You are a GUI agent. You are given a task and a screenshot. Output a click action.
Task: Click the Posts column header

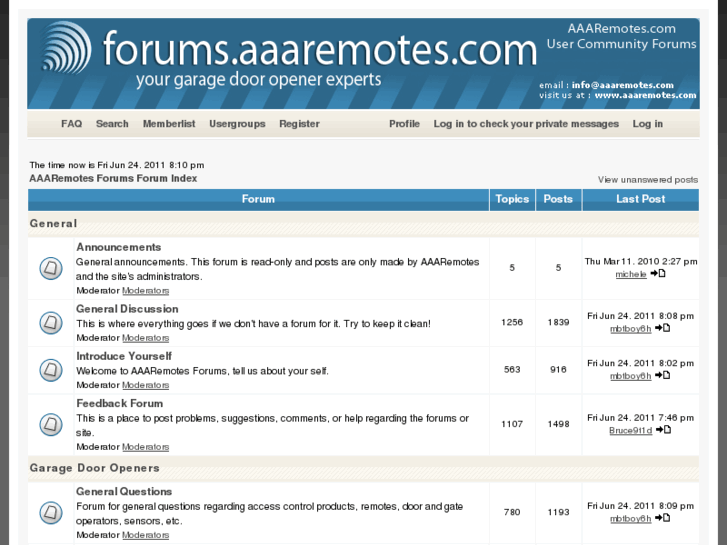558,199
